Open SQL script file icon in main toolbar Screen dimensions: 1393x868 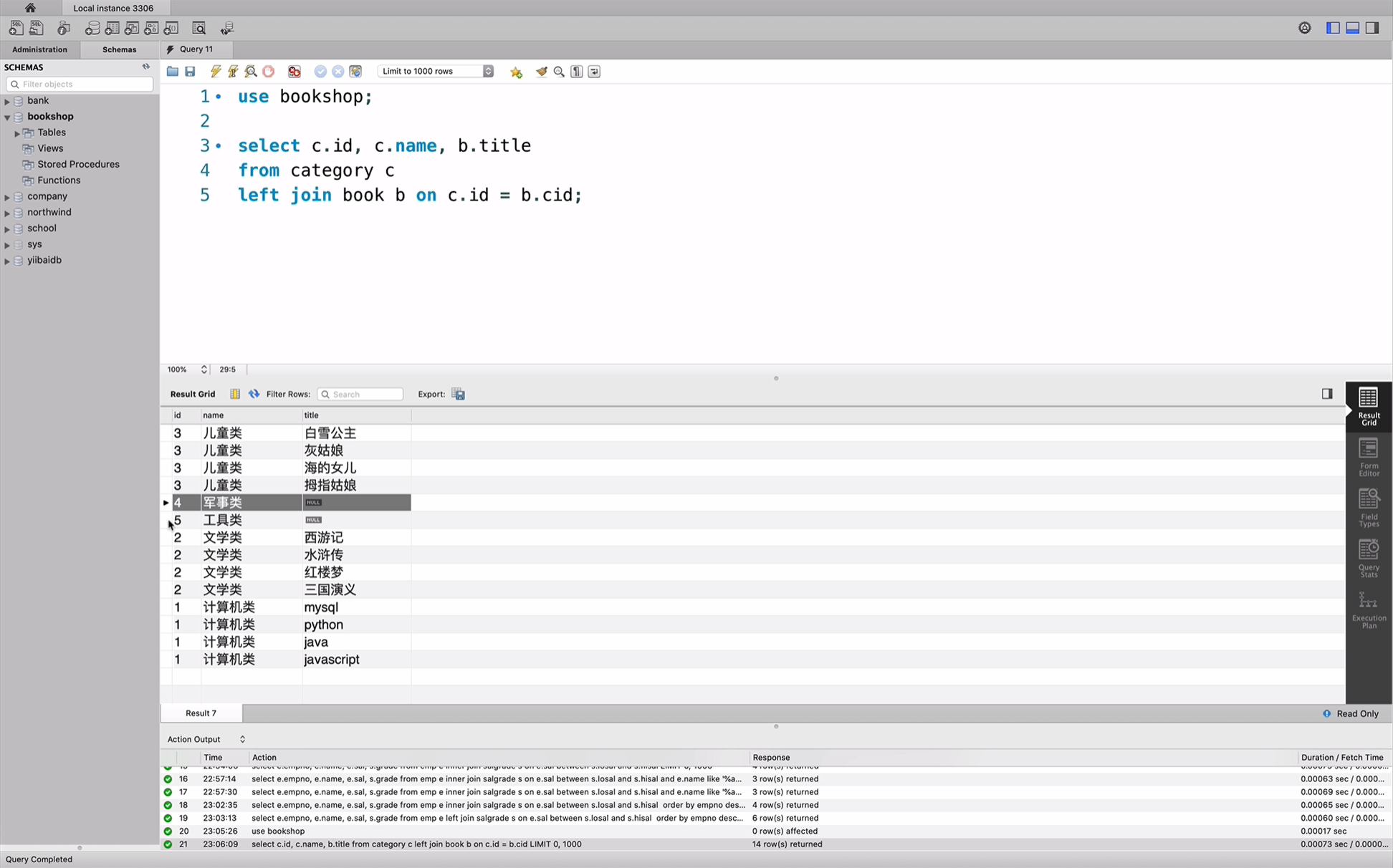pos(36,28)
